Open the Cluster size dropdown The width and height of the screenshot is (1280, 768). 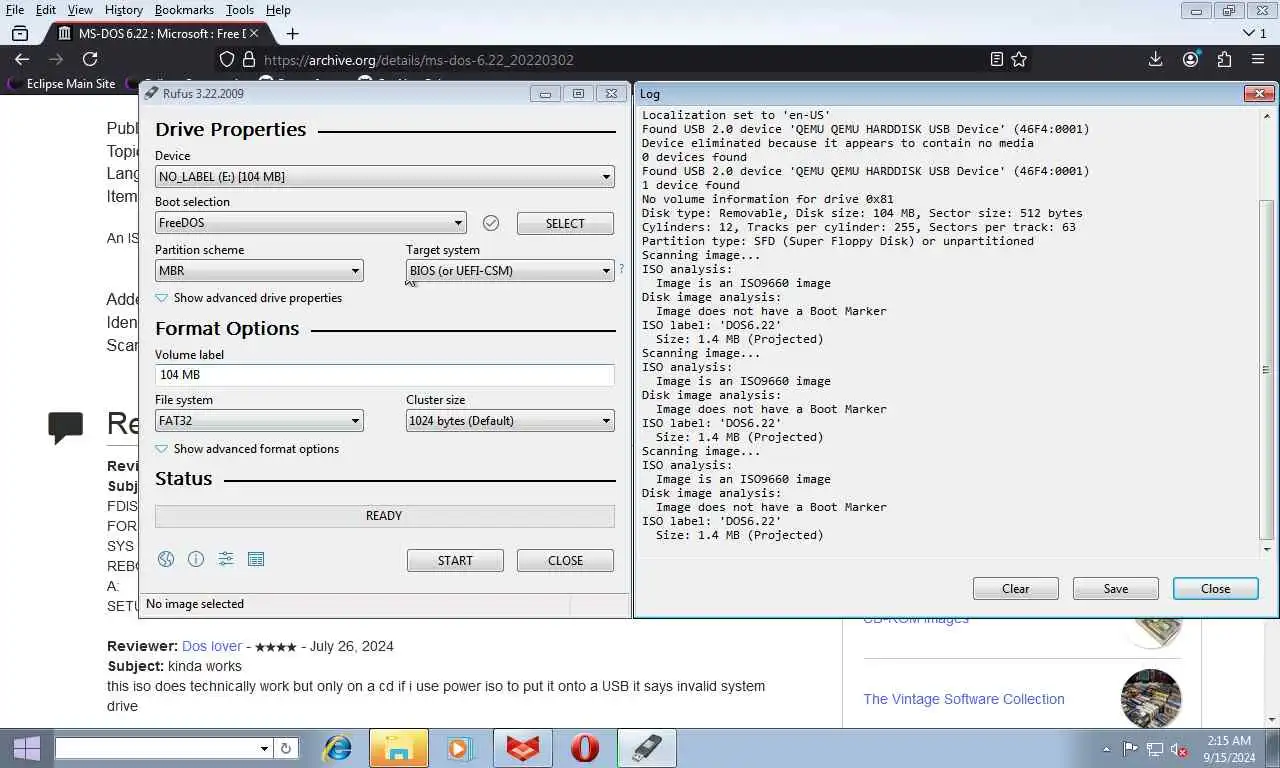(x=510, y=421)
